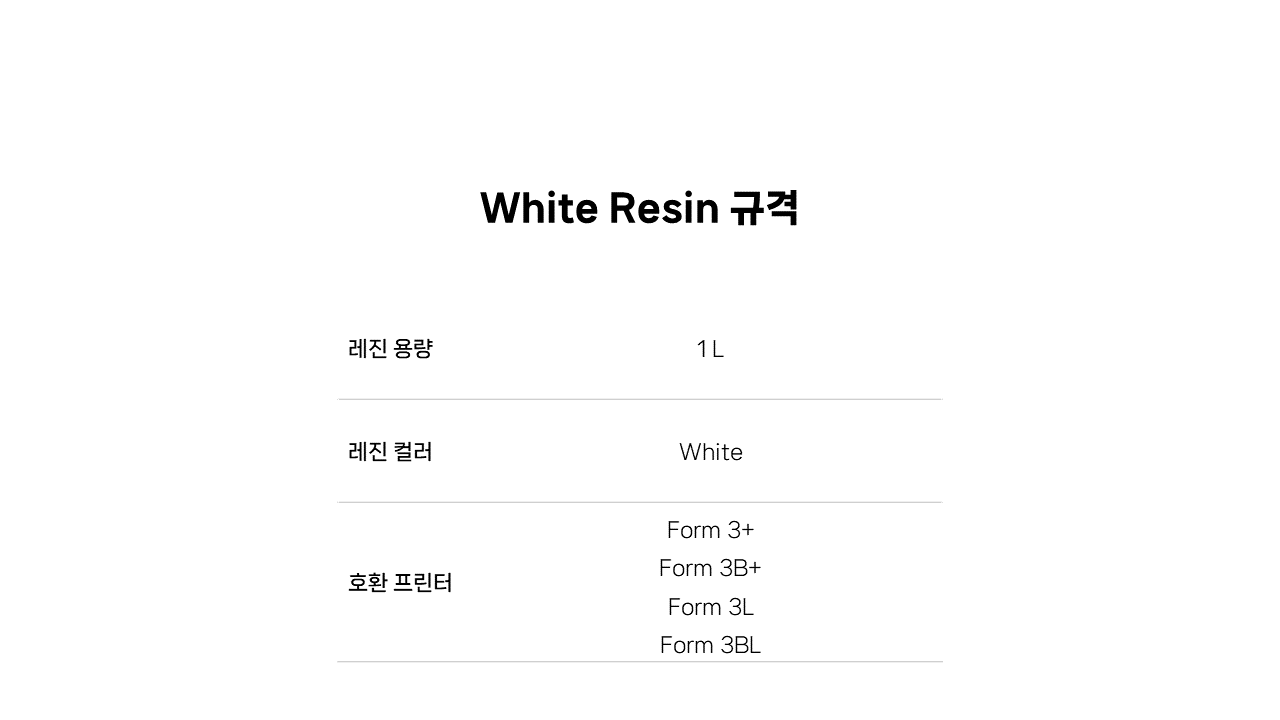This screenshot has height=720, width=1280.
Task: Click the divider line below 레진 컬러 row
Action: click(x=640, y=502)
